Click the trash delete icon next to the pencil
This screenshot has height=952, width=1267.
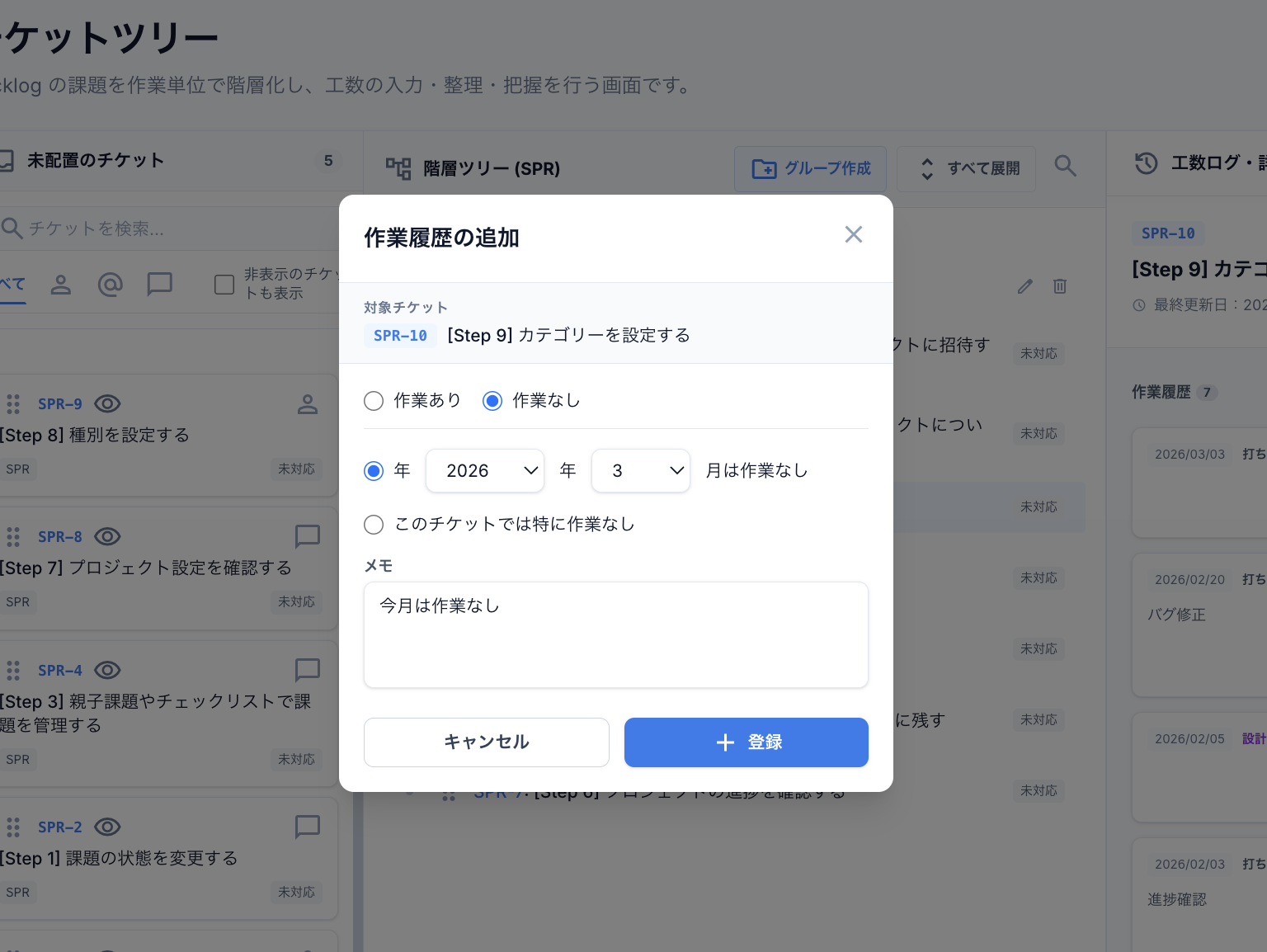1060,286
